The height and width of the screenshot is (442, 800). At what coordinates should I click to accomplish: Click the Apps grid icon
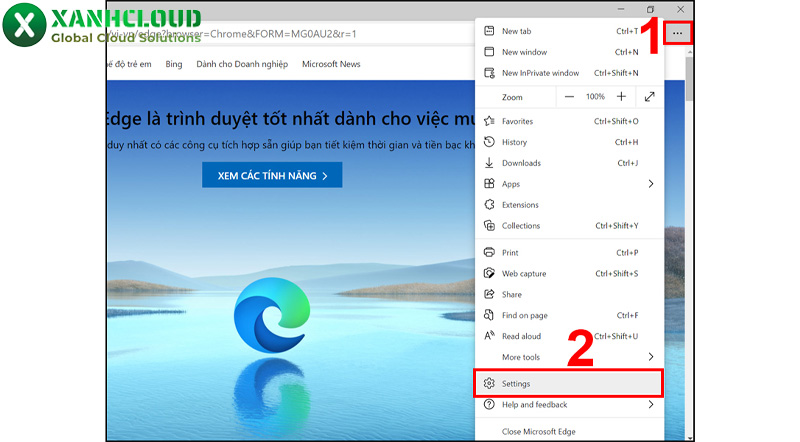[x=489, y=184]
